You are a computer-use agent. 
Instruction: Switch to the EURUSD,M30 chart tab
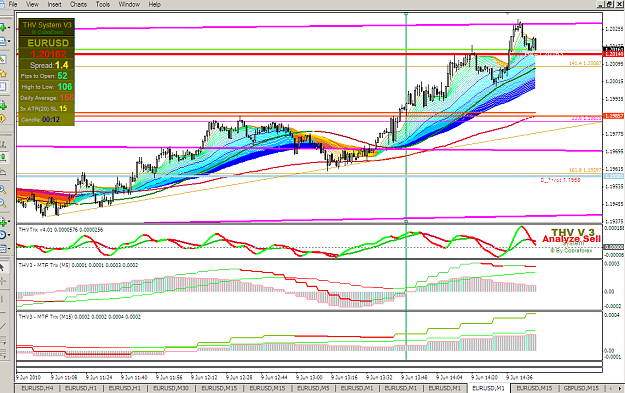pyautogui.click(x=171, y=388)
